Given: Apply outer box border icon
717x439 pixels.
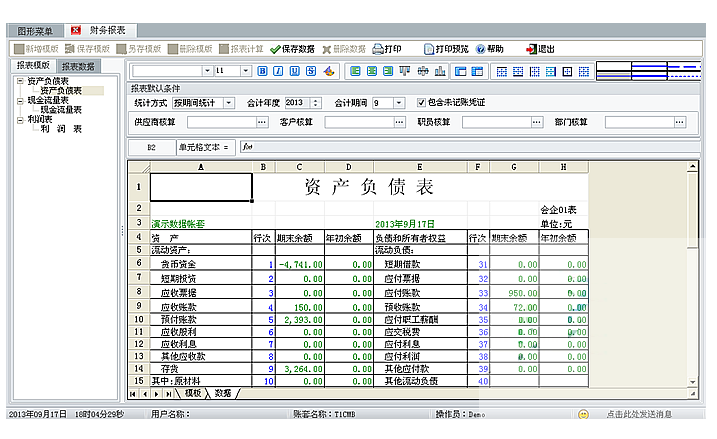Looking at the screenshot, I should pyautogui.click(x=567, y=71).
